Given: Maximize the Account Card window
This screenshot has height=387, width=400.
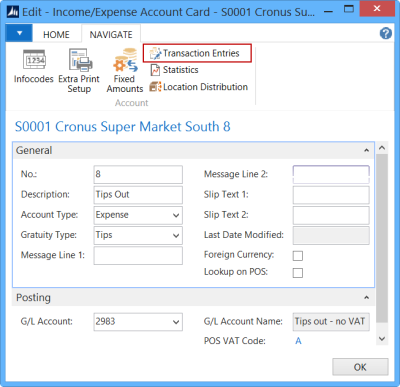Looking at the screenshot, I should [349, 9].
